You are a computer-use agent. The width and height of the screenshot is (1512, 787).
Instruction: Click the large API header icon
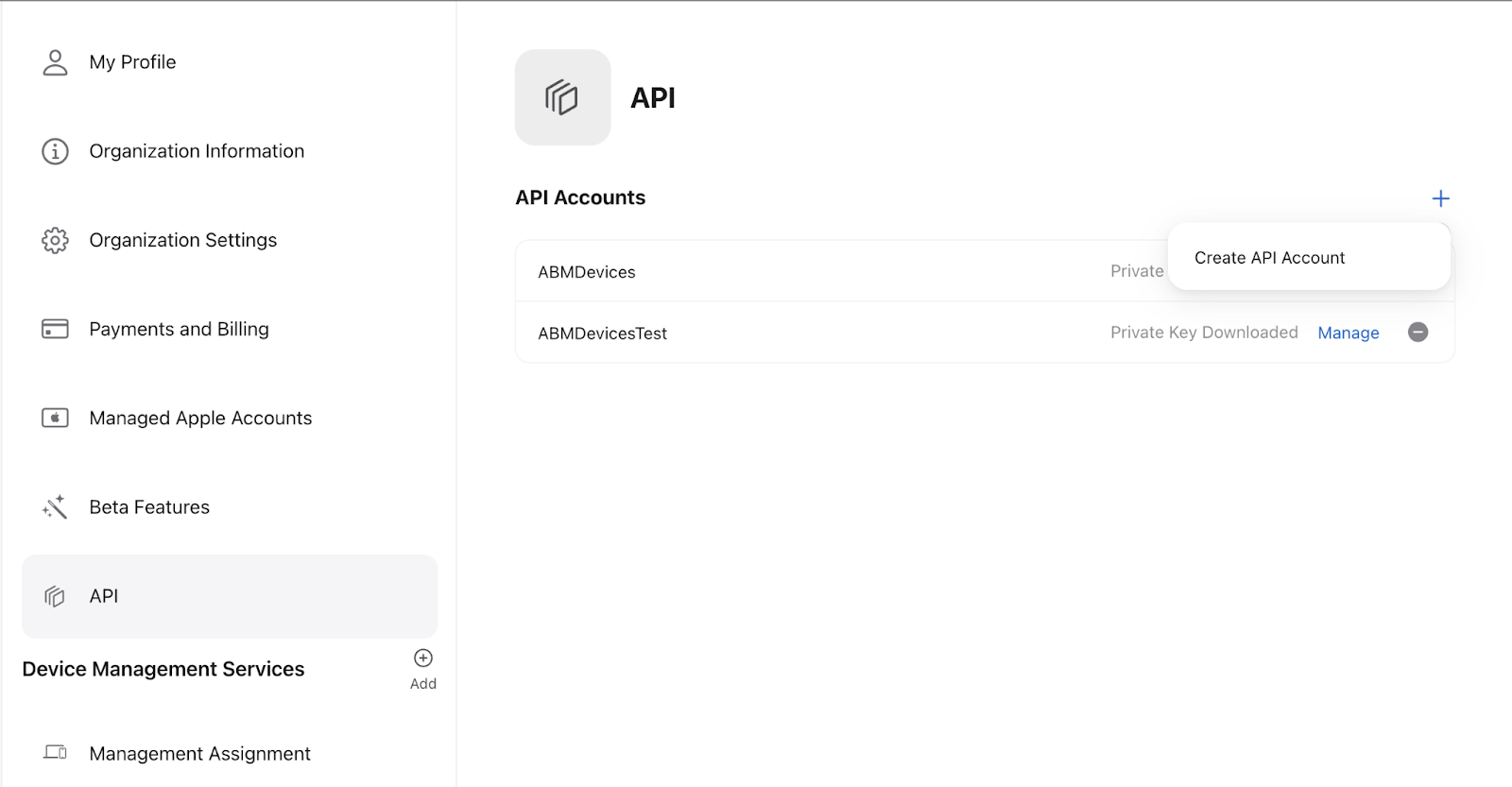(x=562, y=97)
